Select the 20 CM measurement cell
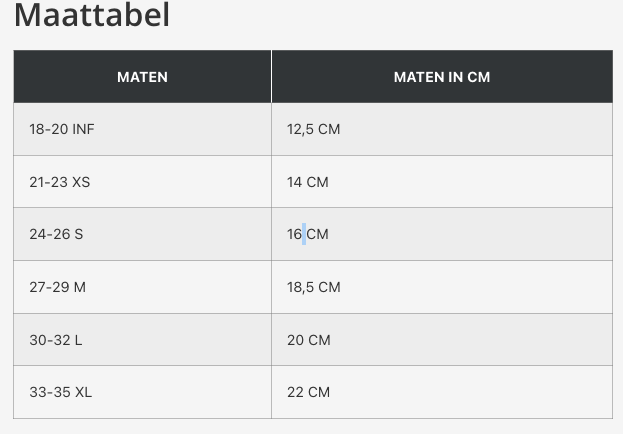 (x=308, y=340)
